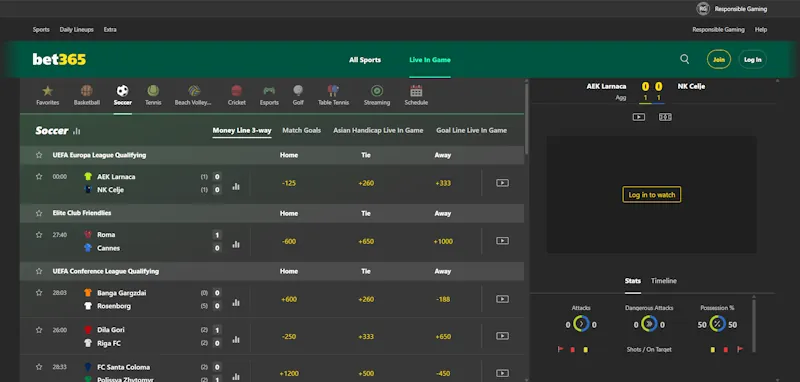
Task: Open match stats icon for AEK Larnaca row
Action: pyautogui.click(x=236, y=187)
